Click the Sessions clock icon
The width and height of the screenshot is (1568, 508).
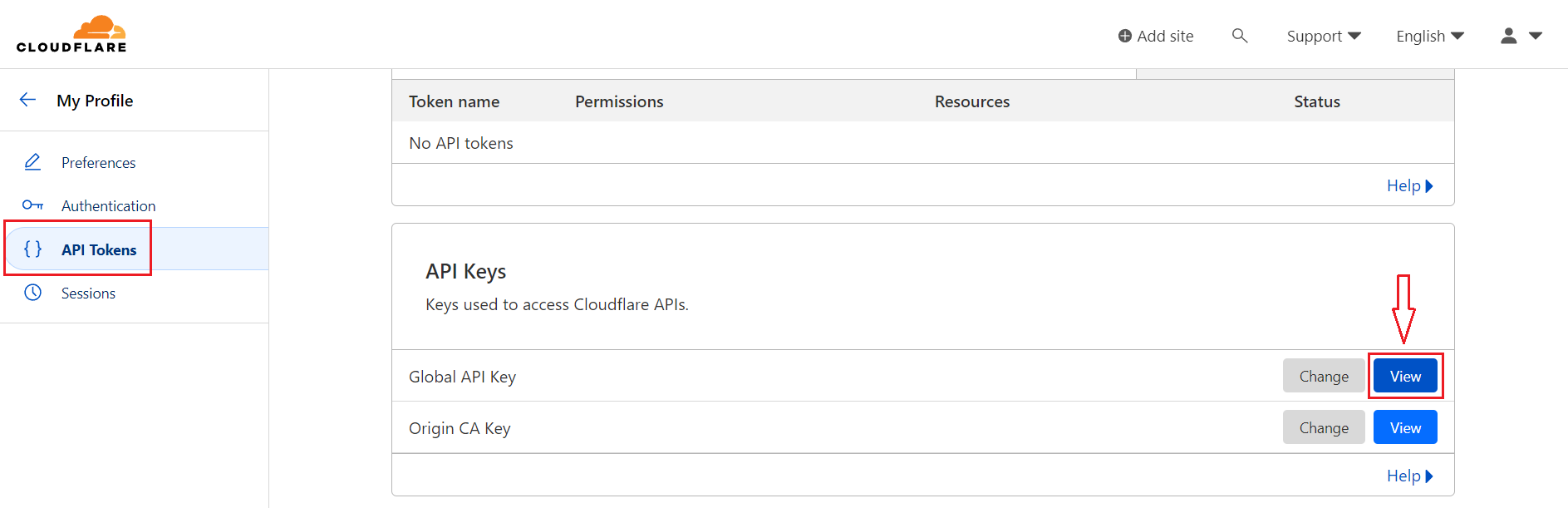click(x=32, y=293)
